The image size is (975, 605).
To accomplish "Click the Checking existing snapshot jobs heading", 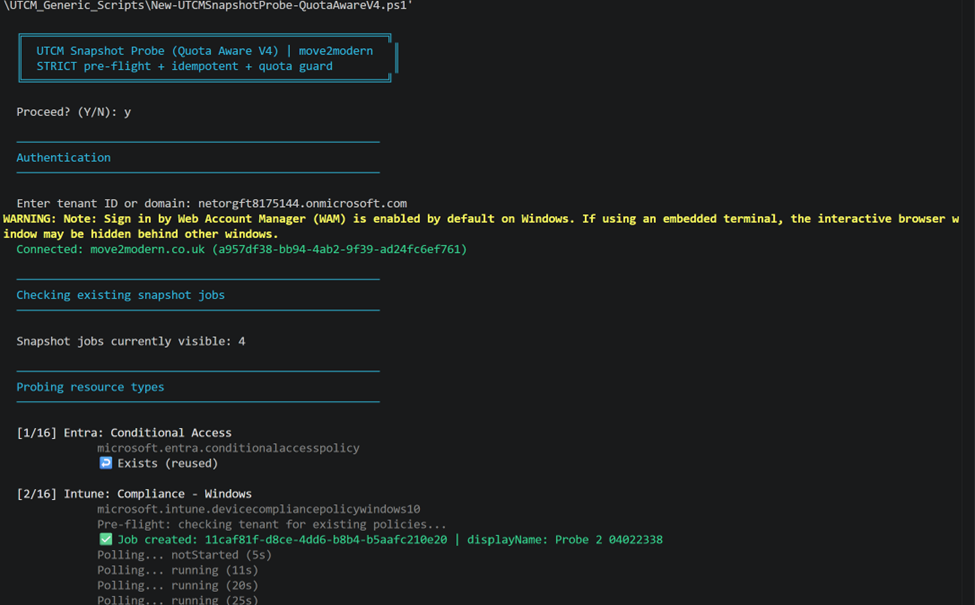I will 120,295.
